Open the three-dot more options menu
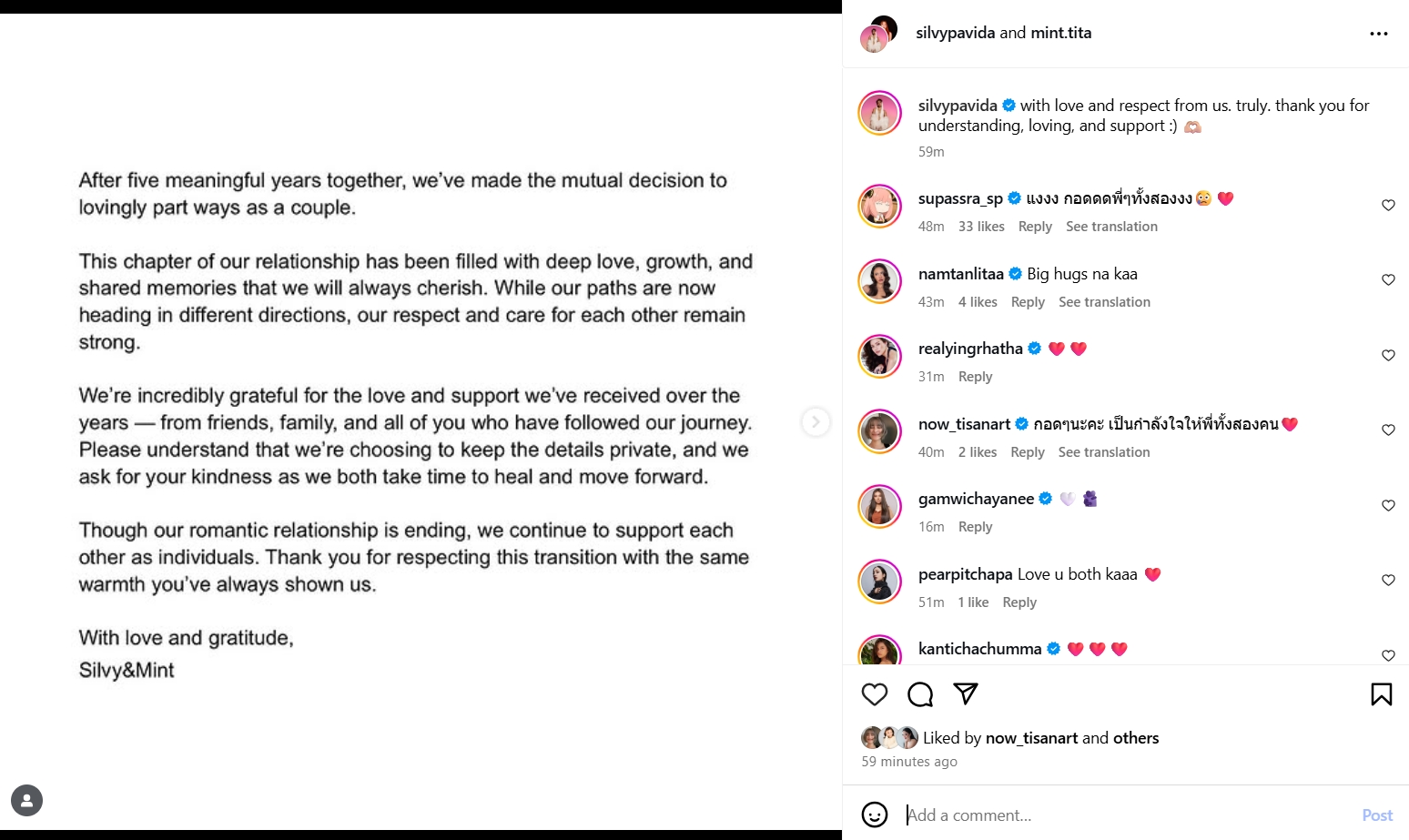1409x840 pixels. [1379, 34]
